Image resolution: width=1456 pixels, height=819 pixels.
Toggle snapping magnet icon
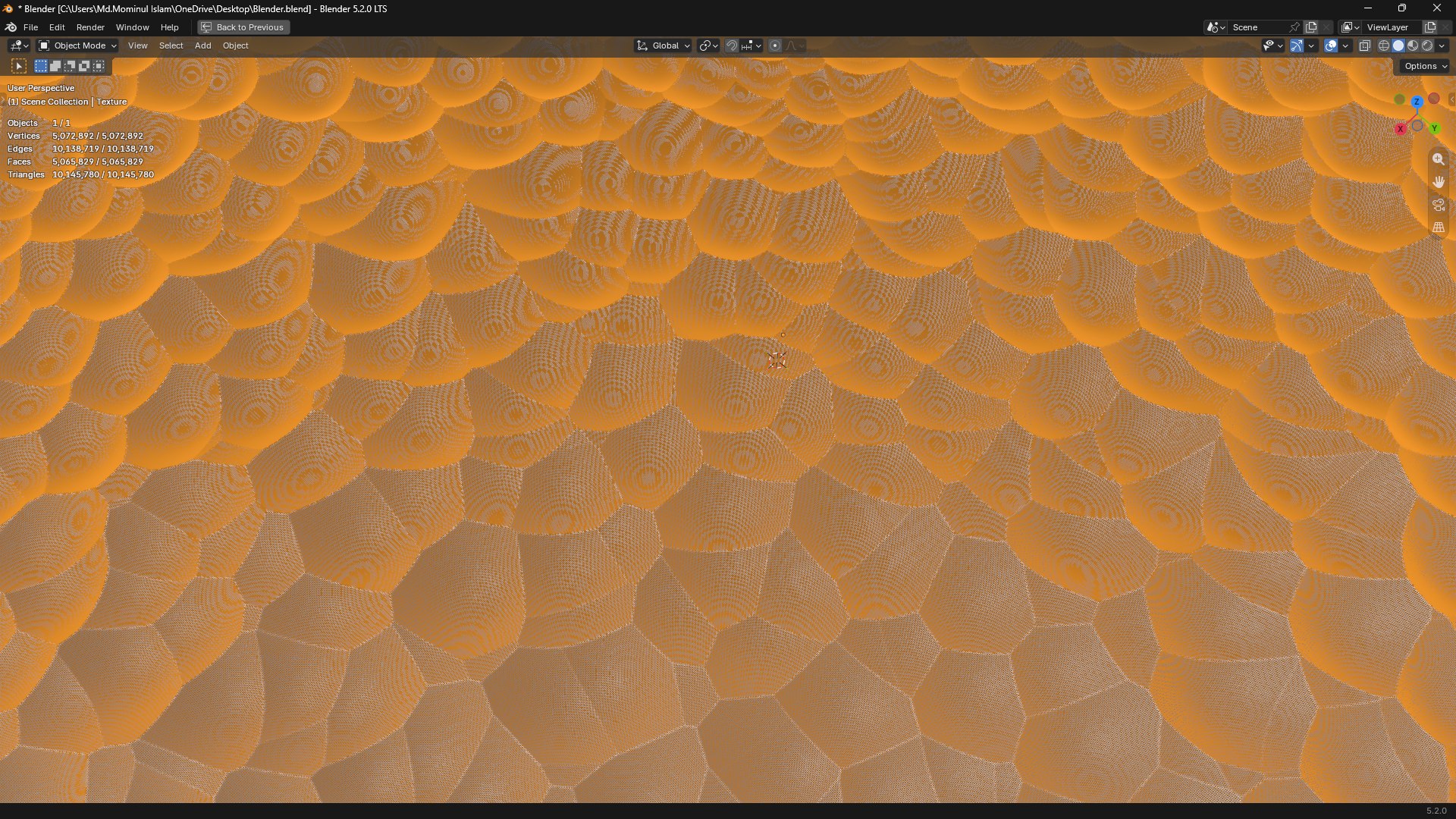[732, 46]
